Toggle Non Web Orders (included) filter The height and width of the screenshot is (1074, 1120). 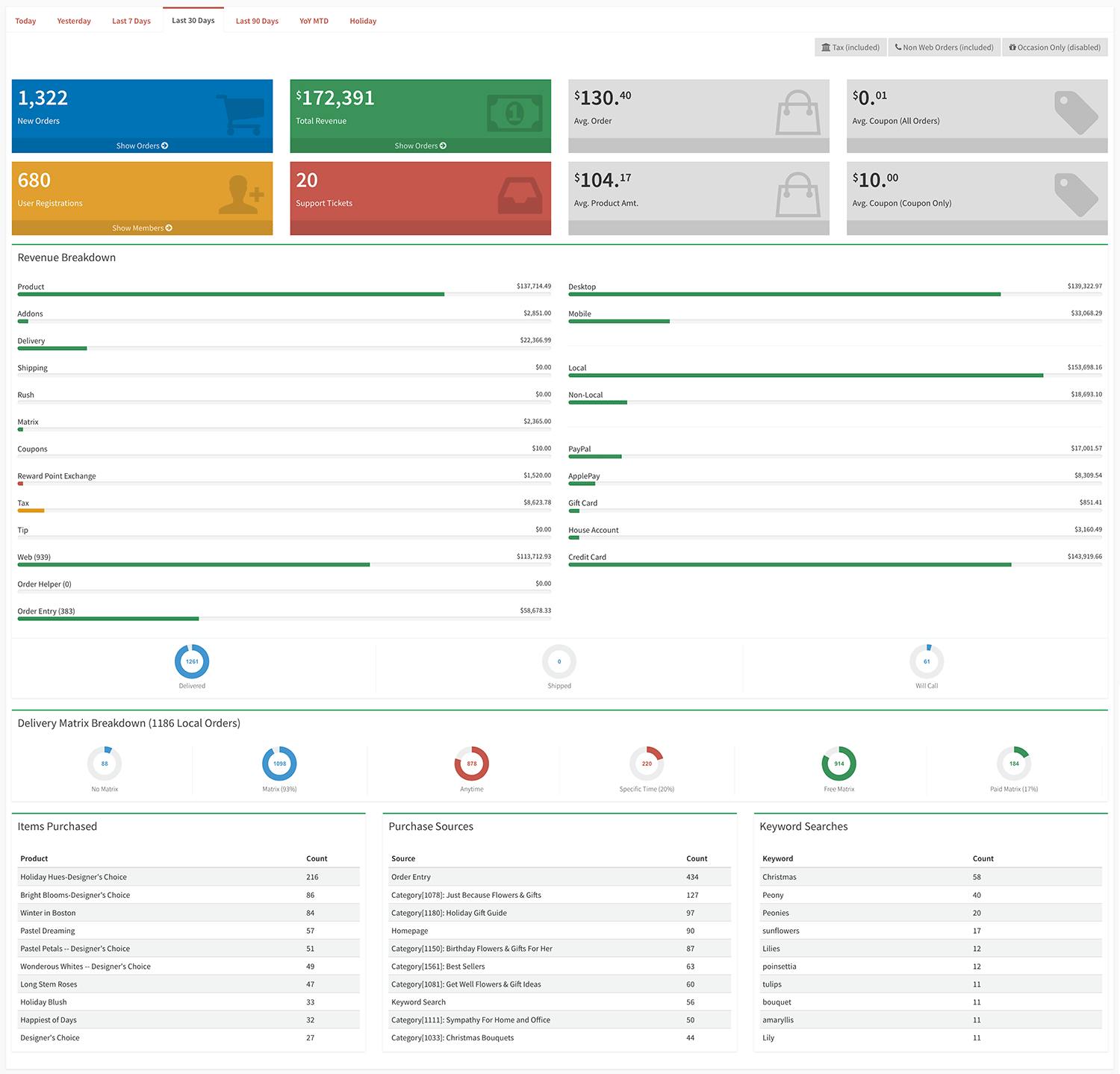click(944, 47)
